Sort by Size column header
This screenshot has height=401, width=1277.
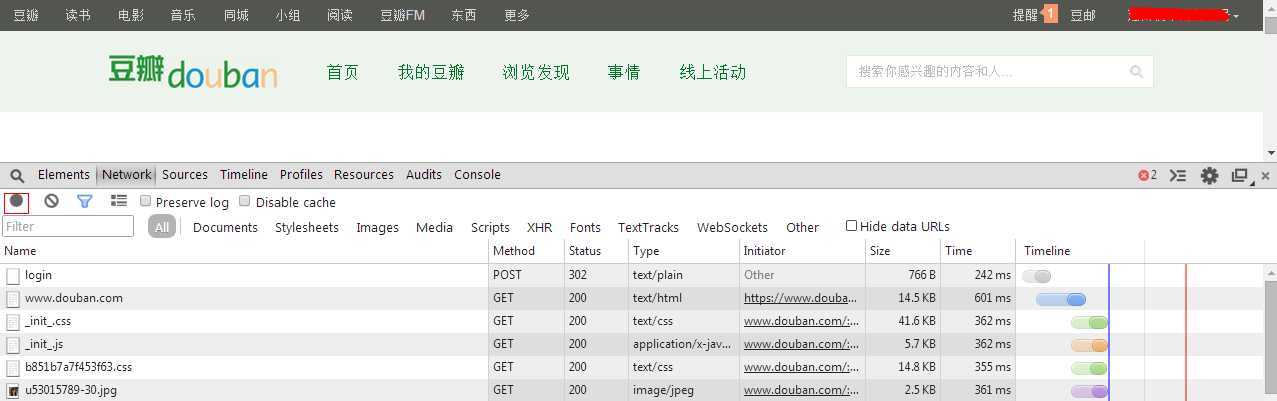903,251
